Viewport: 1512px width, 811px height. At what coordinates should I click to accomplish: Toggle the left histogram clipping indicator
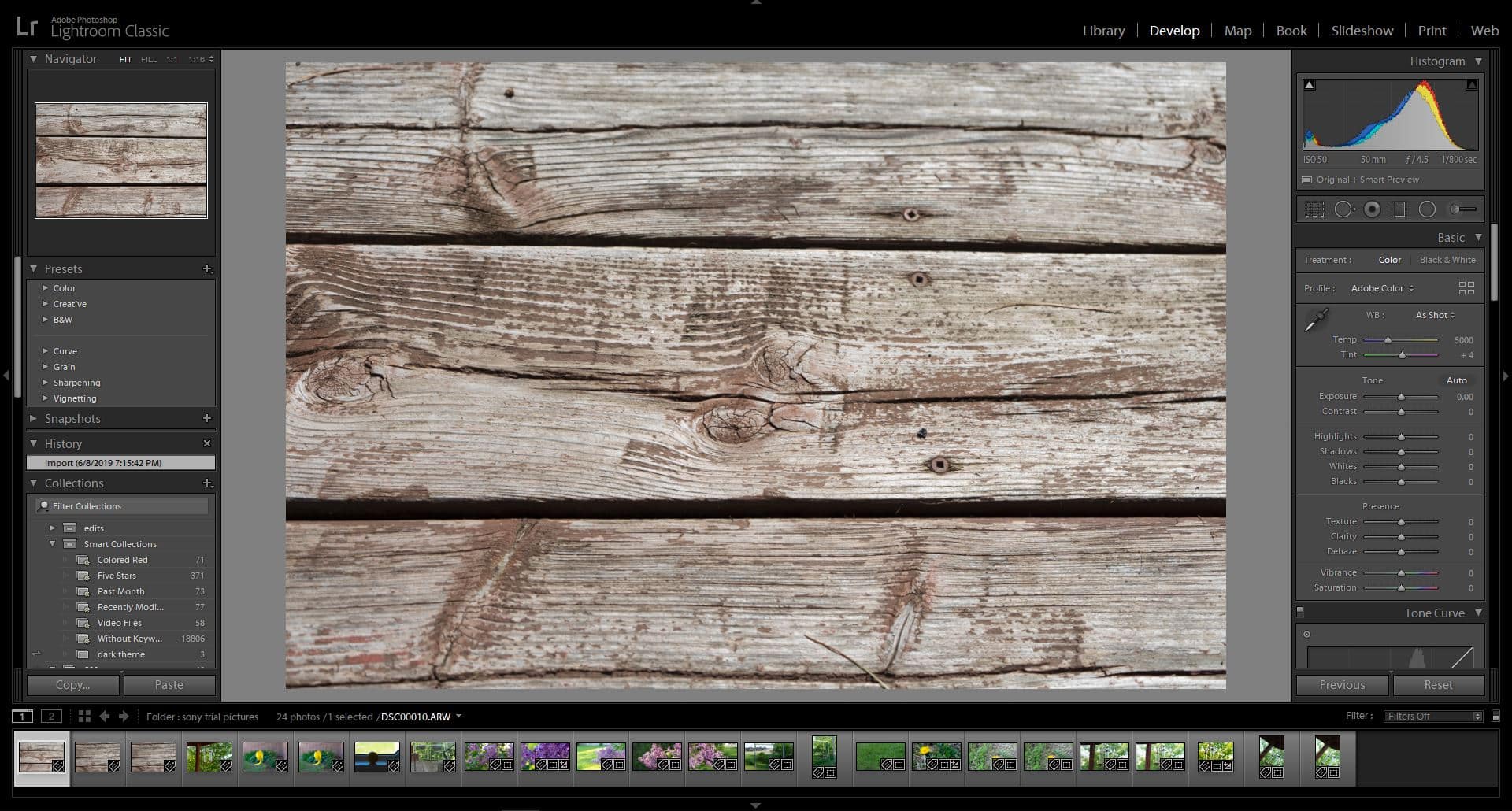(x=1309, y=83)
